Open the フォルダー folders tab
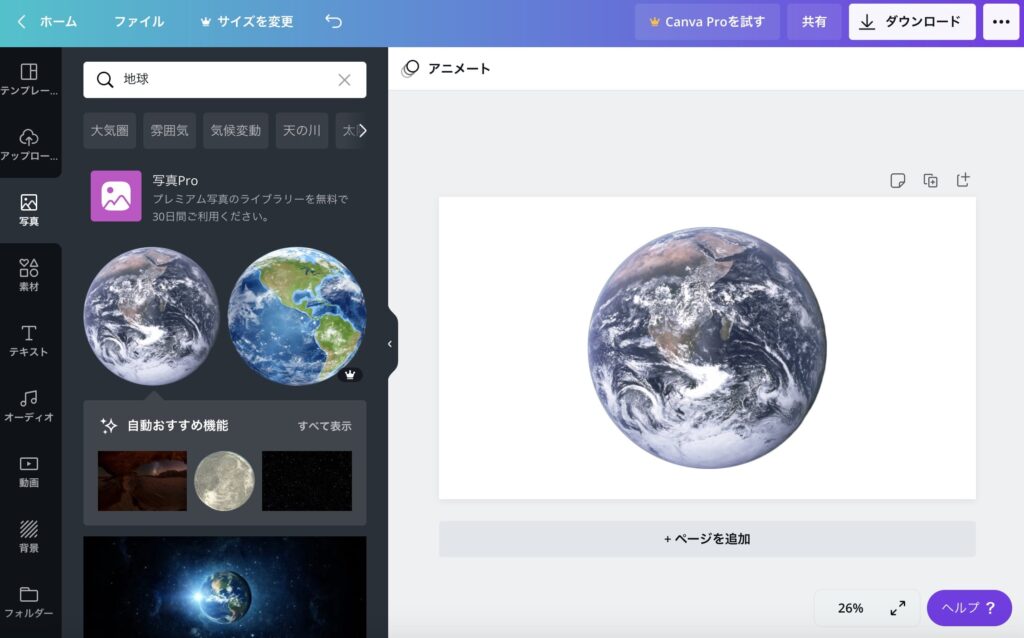 point(29,601)
